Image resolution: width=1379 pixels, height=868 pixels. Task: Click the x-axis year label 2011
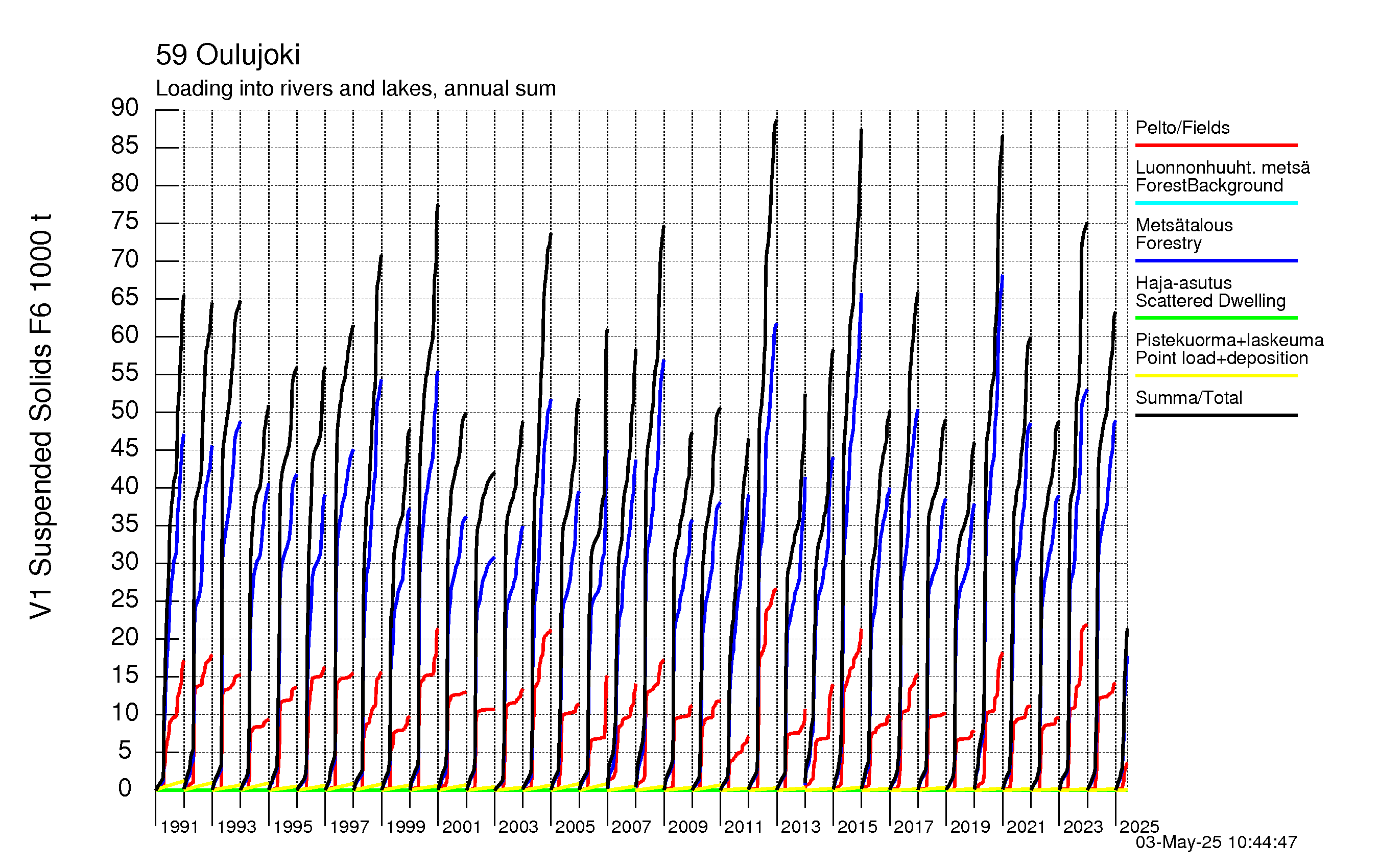(x=744, y=827)
